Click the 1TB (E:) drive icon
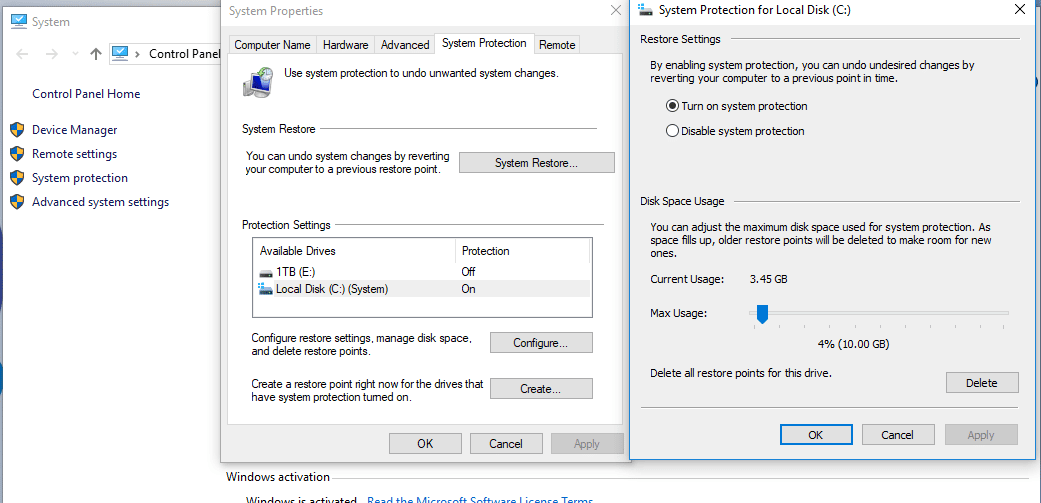Screen dimensions: 1041x503 pos(266,272)
